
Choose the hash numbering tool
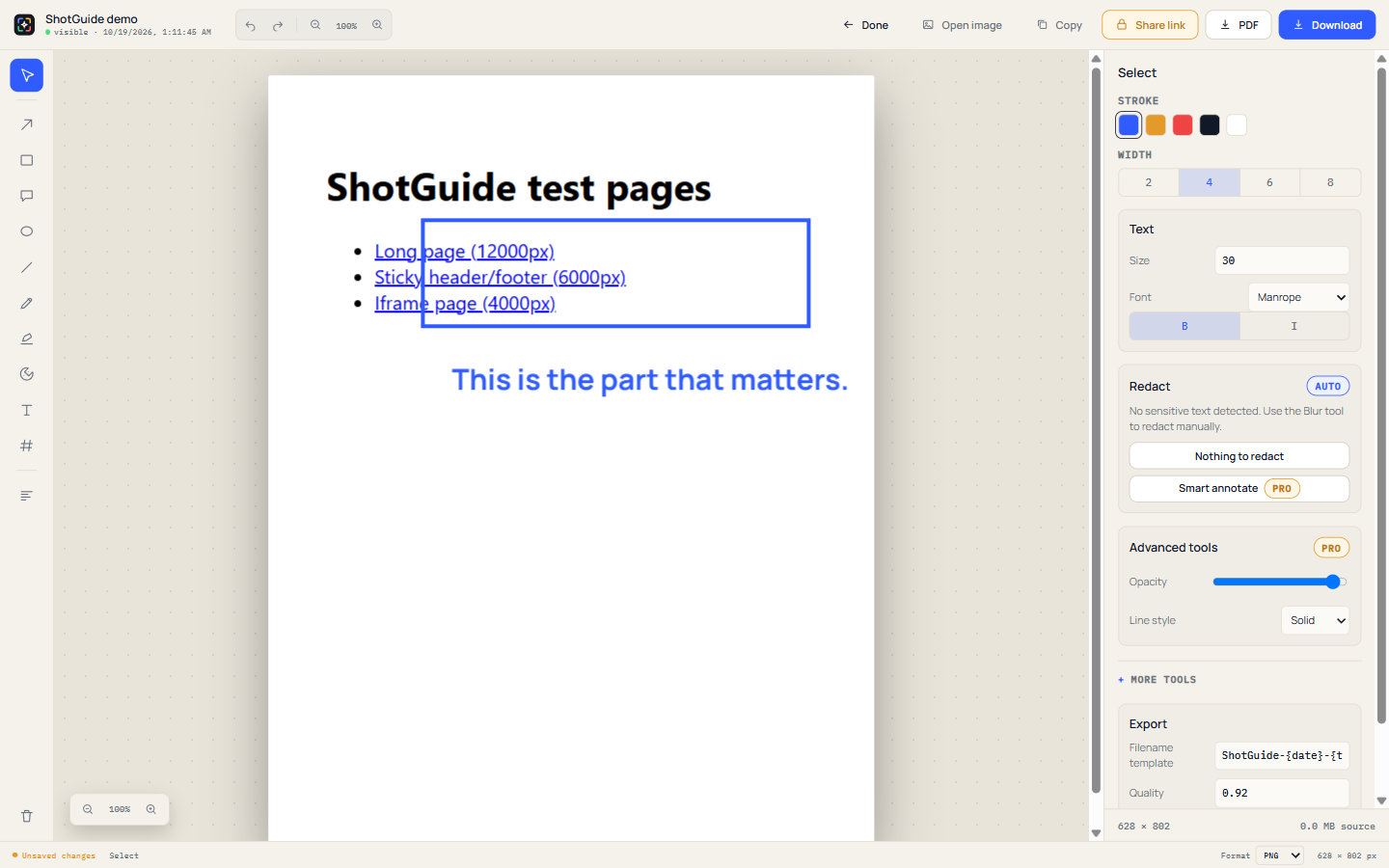click(26, 446)
